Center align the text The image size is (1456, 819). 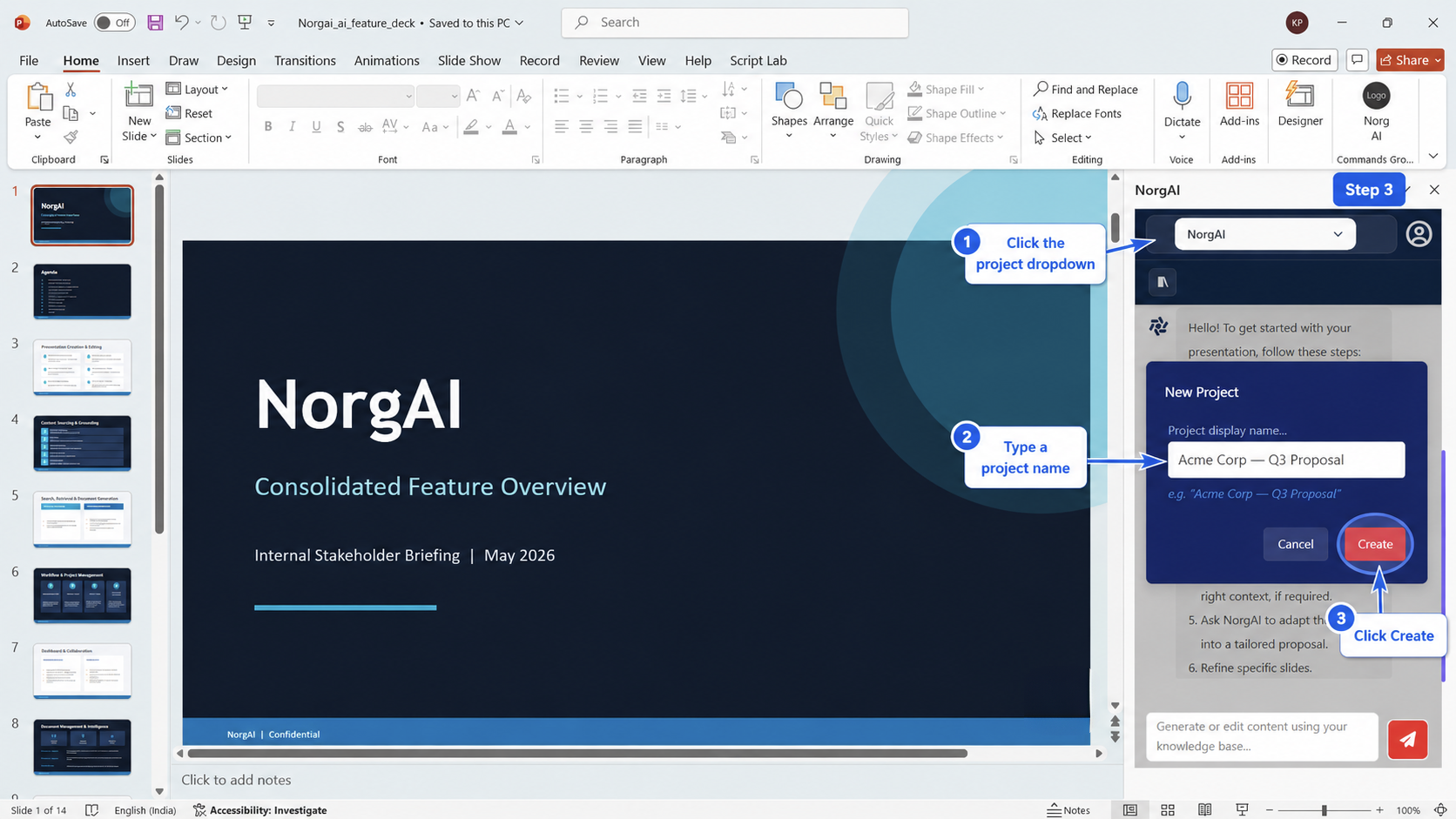[586, 127]
